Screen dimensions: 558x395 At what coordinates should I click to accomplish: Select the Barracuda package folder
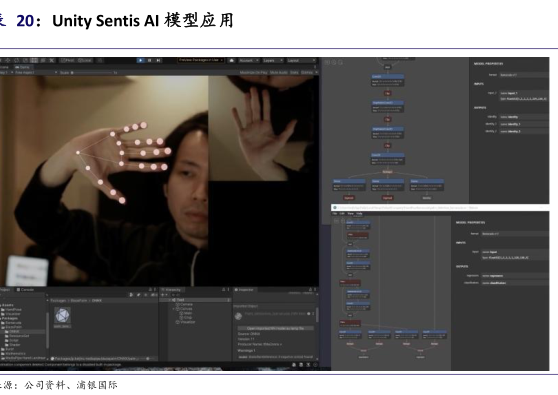tap(11, 323)
